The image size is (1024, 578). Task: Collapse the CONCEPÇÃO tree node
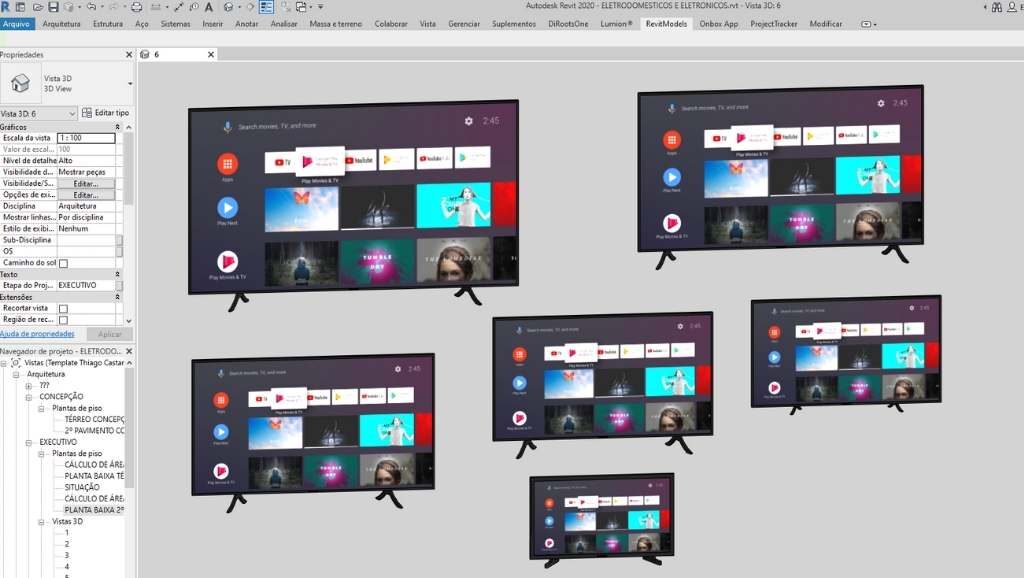tap(30, 397)
